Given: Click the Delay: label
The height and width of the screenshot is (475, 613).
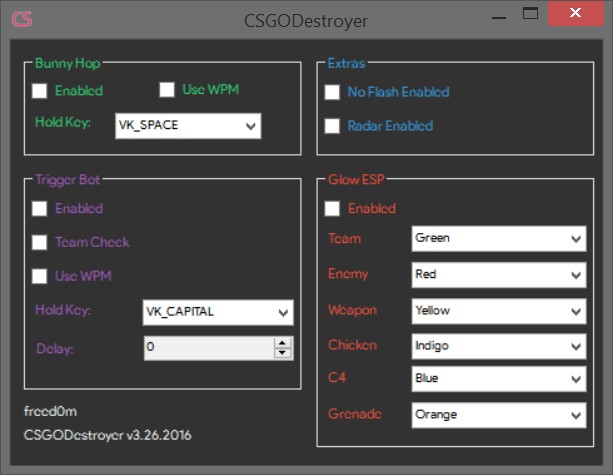Looking at the screenshot, I should tap(55, 349).
